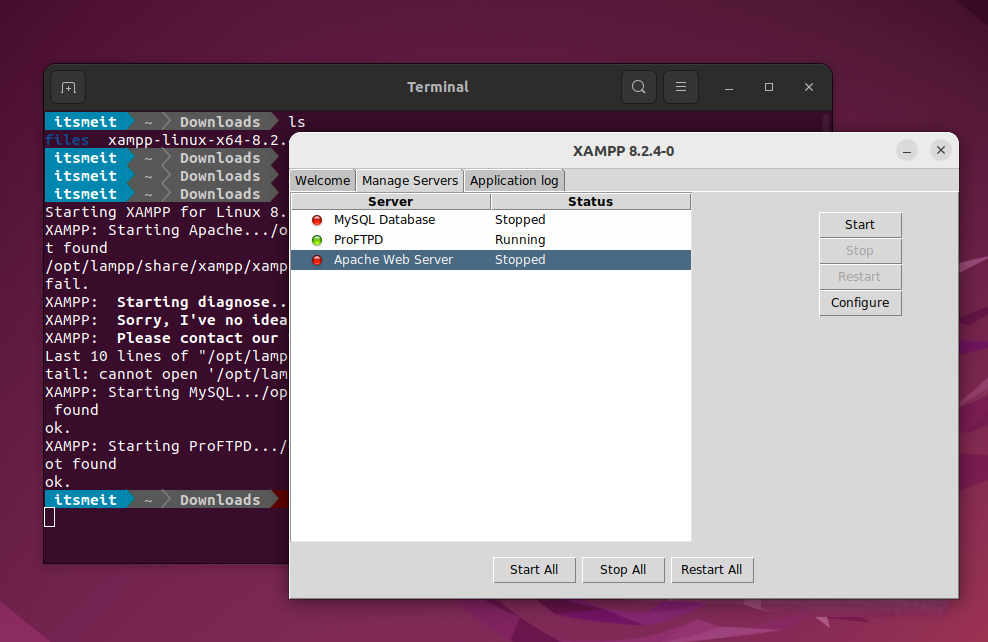
Task: Start the selected Apache Web Server
Action: tap(859, 224)
